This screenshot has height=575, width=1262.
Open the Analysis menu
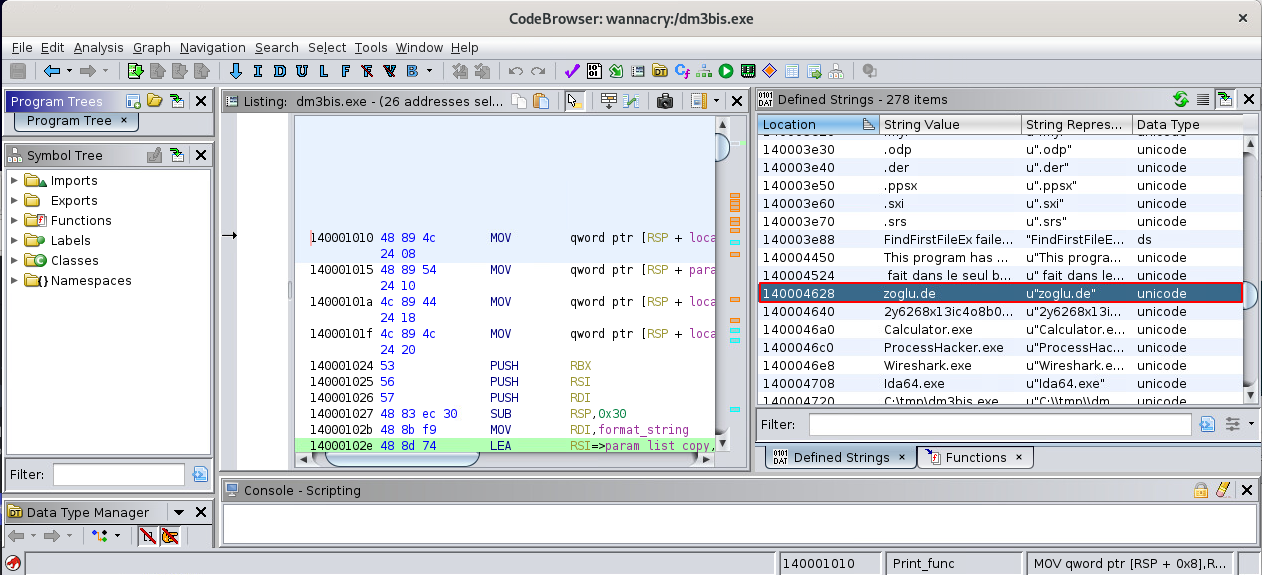click(98, 47)
